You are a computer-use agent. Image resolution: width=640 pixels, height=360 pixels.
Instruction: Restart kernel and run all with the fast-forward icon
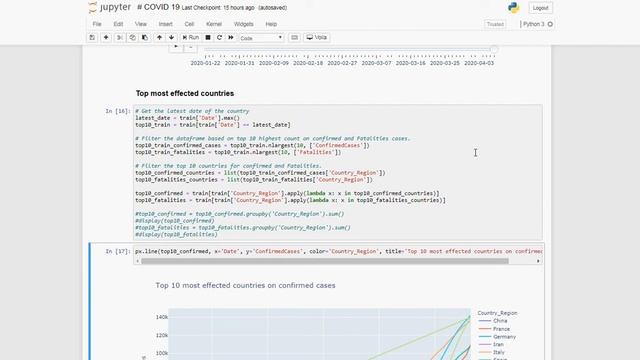pyautogui.click(x=231, y=38)
